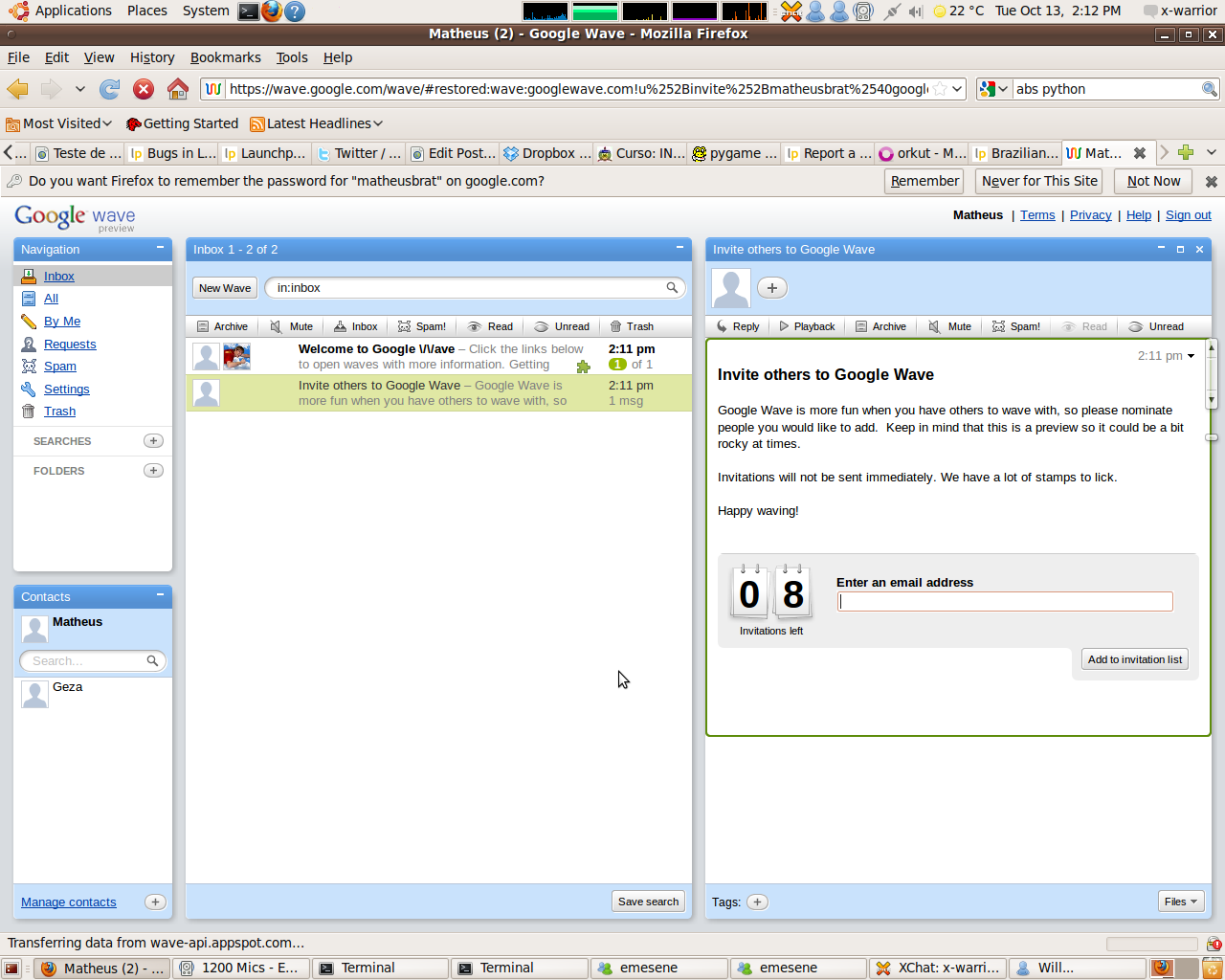Click Trash in Inbox toolbar
The height and width of the screenshot is (980, 1225).
pos(632,326)
